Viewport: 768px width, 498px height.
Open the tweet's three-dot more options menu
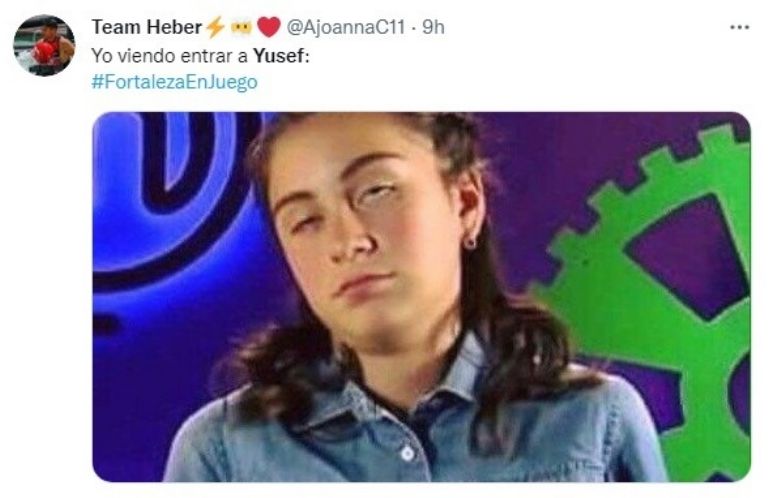(739, 27)
